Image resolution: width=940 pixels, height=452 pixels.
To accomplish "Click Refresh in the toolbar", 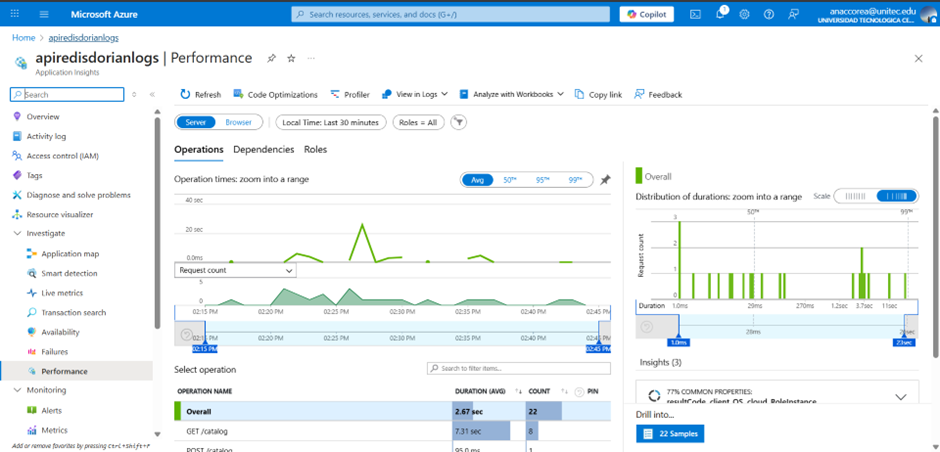I will pyautogui.click(x=200, y=94).
